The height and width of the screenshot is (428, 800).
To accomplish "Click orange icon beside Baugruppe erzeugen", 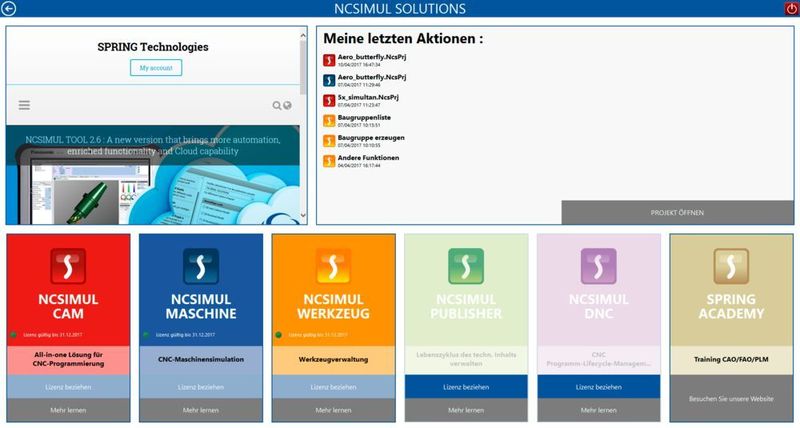I will click(x=329, y=141).
